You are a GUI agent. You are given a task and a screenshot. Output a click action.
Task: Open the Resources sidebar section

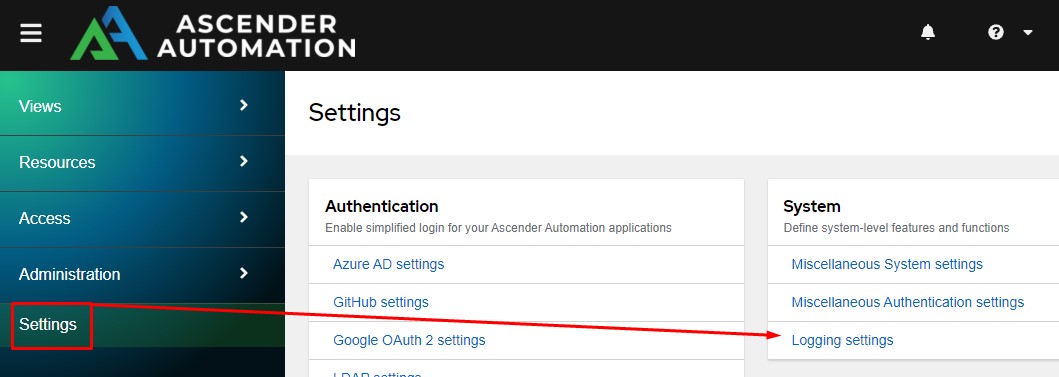142,163
